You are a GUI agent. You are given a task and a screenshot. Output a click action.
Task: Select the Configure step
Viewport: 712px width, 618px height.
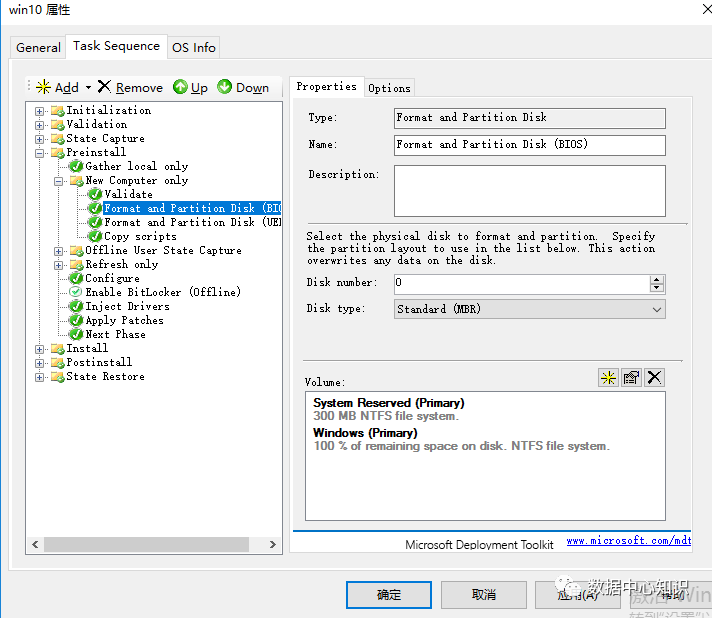point(112,278)
